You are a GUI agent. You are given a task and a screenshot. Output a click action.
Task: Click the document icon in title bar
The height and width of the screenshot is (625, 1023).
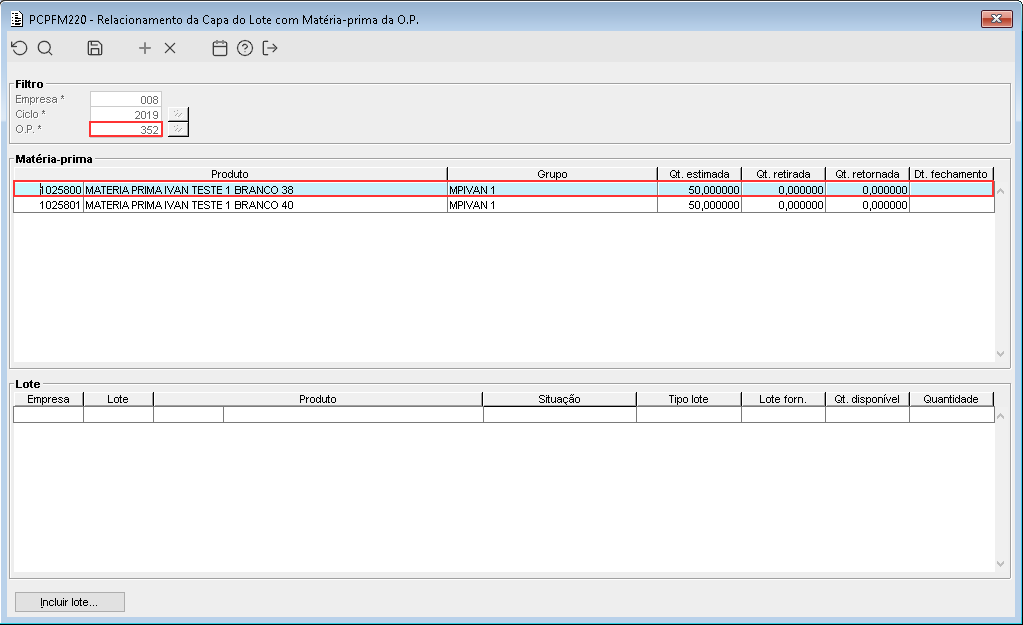pos(17,20)
